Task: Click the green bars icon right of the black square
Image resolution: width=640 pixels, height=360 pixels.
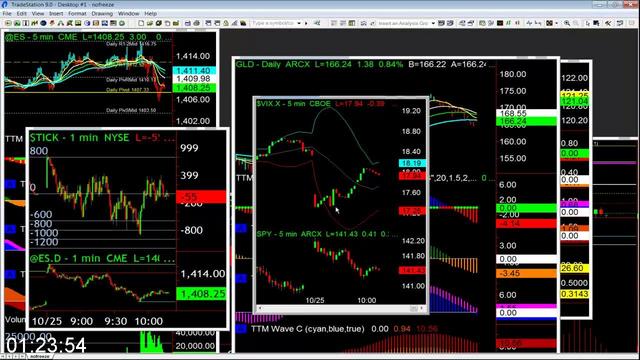Action: coord(509,23)
